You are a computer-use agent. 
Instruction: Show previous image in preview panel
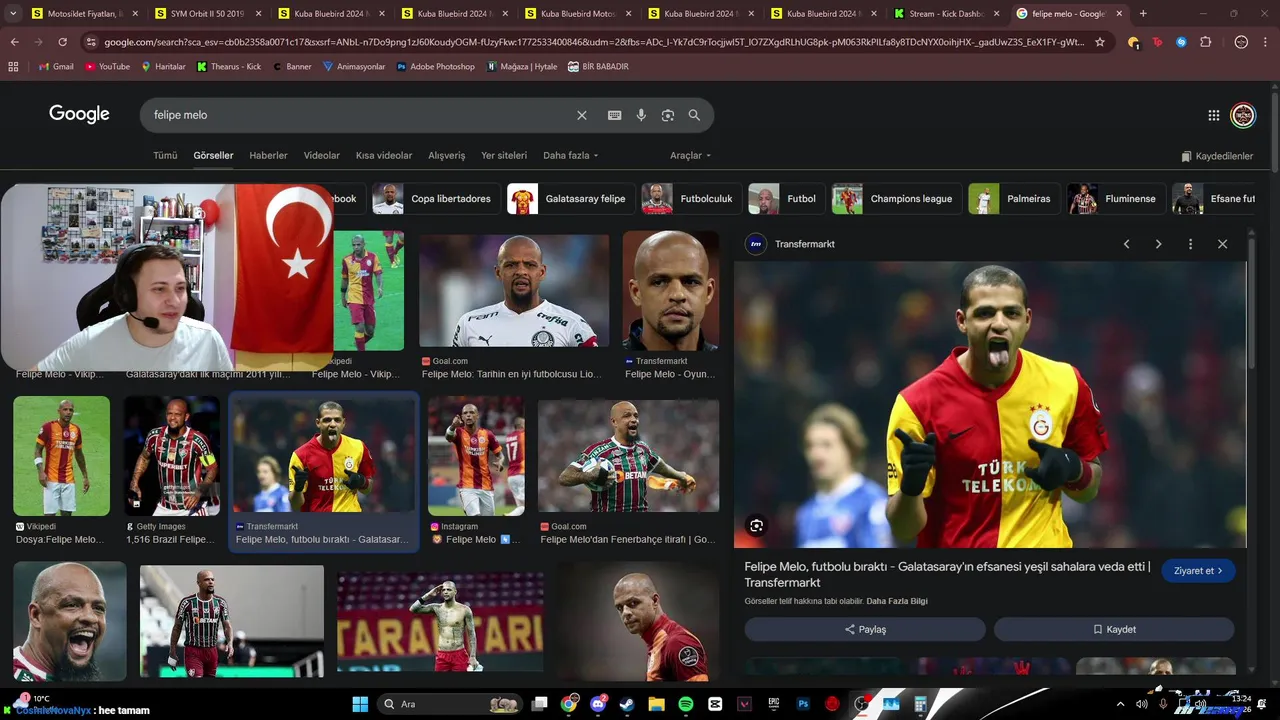[x=1126, y=244]
